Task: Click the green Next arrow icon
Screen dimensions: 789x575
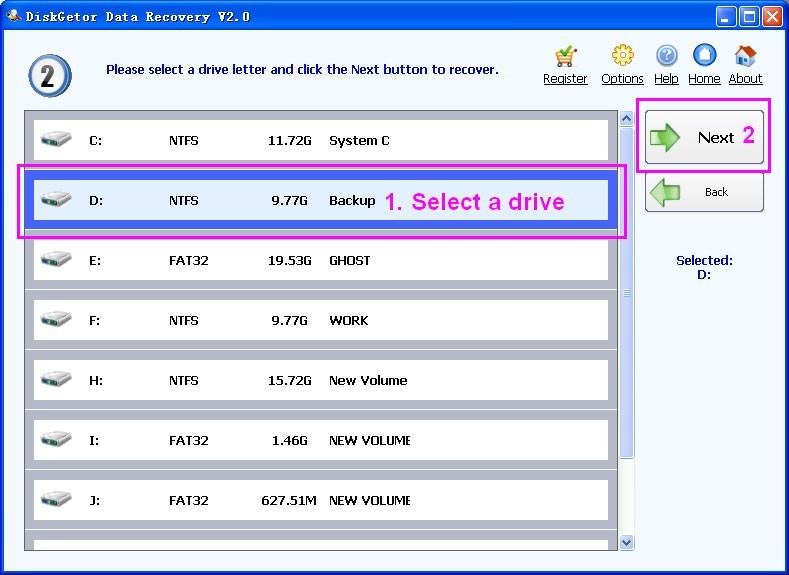Action: [x=665, y=137]
